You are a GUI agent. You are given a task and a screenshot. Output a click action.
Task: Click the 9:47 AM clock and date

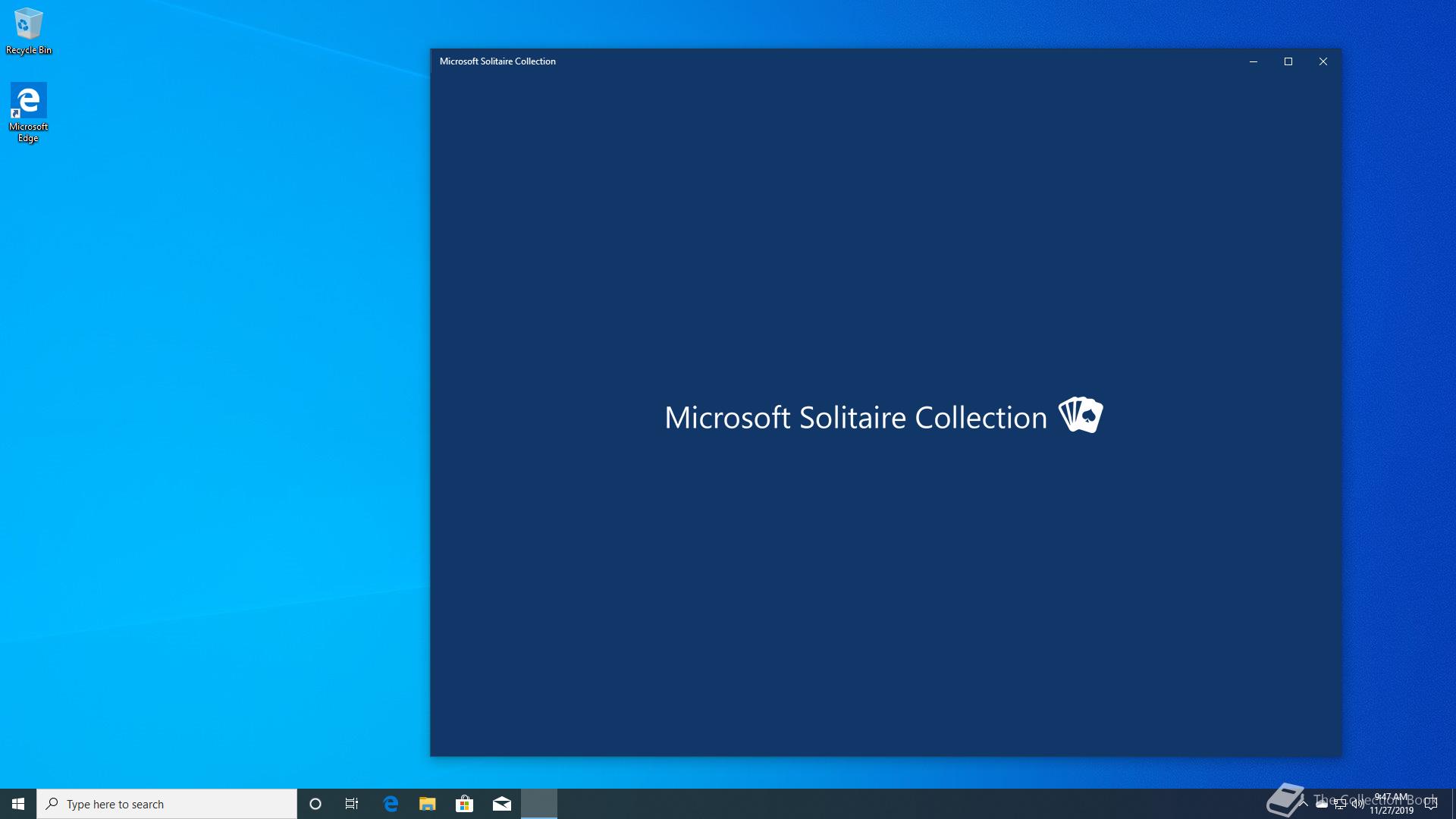coord(1392,804)
